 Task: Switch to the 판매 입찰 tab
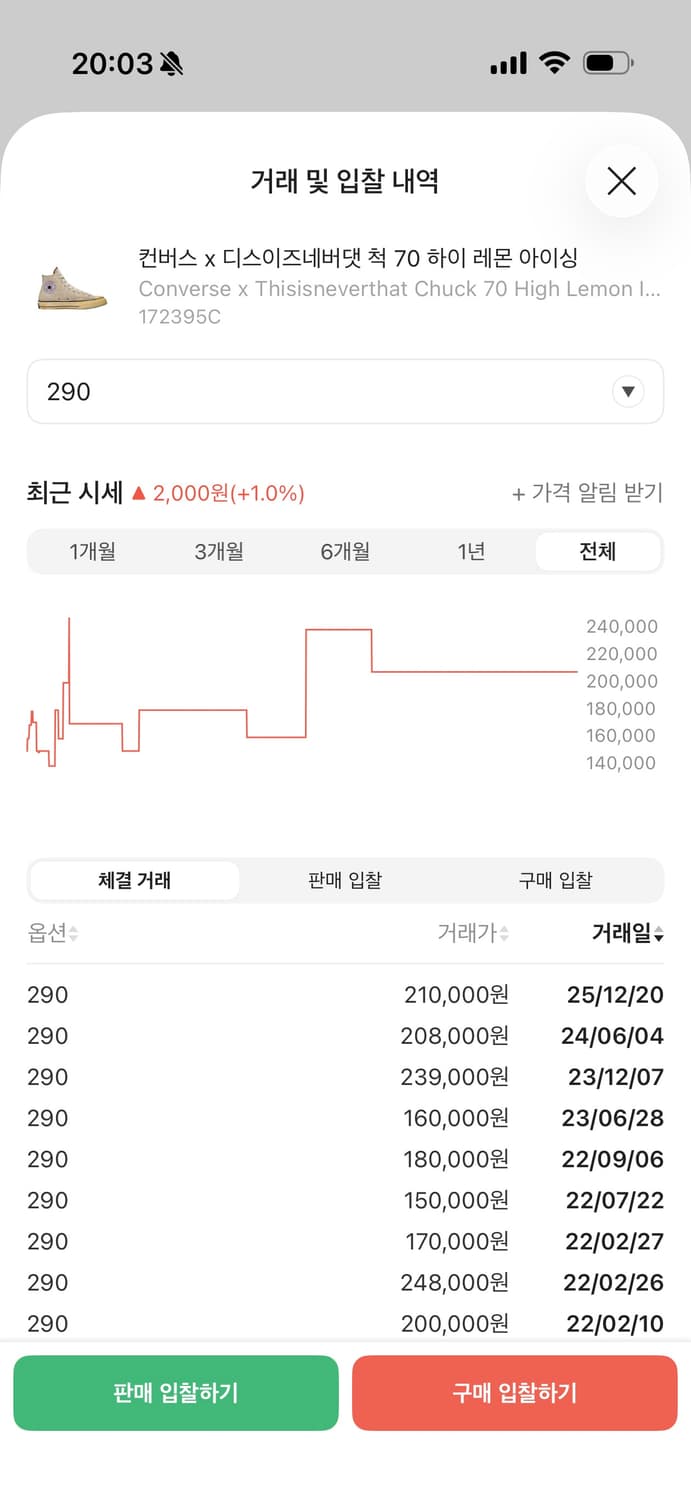[x=344, y=880]
